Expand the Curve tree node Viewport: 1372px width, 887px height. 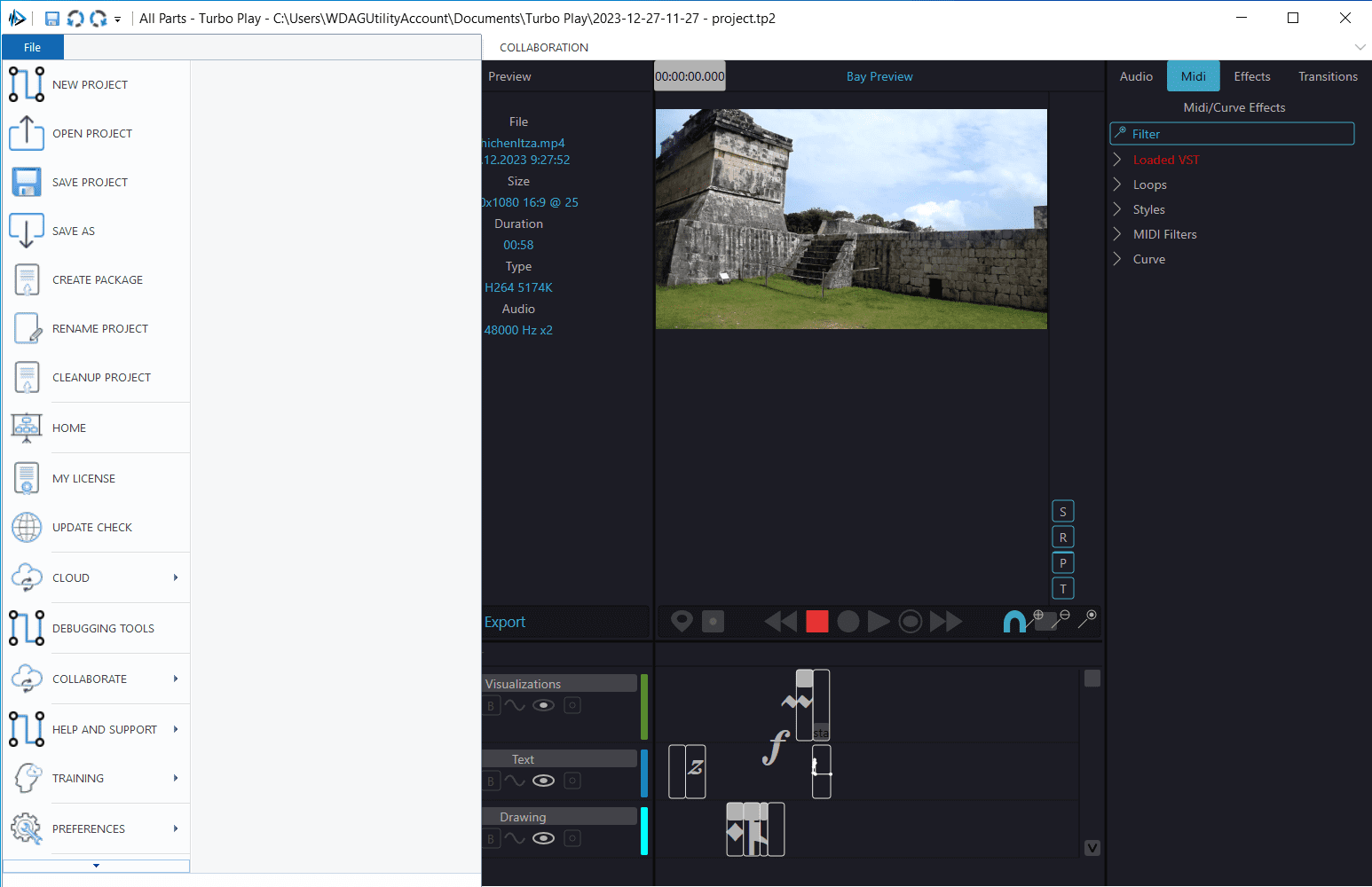pos(1117,259)
